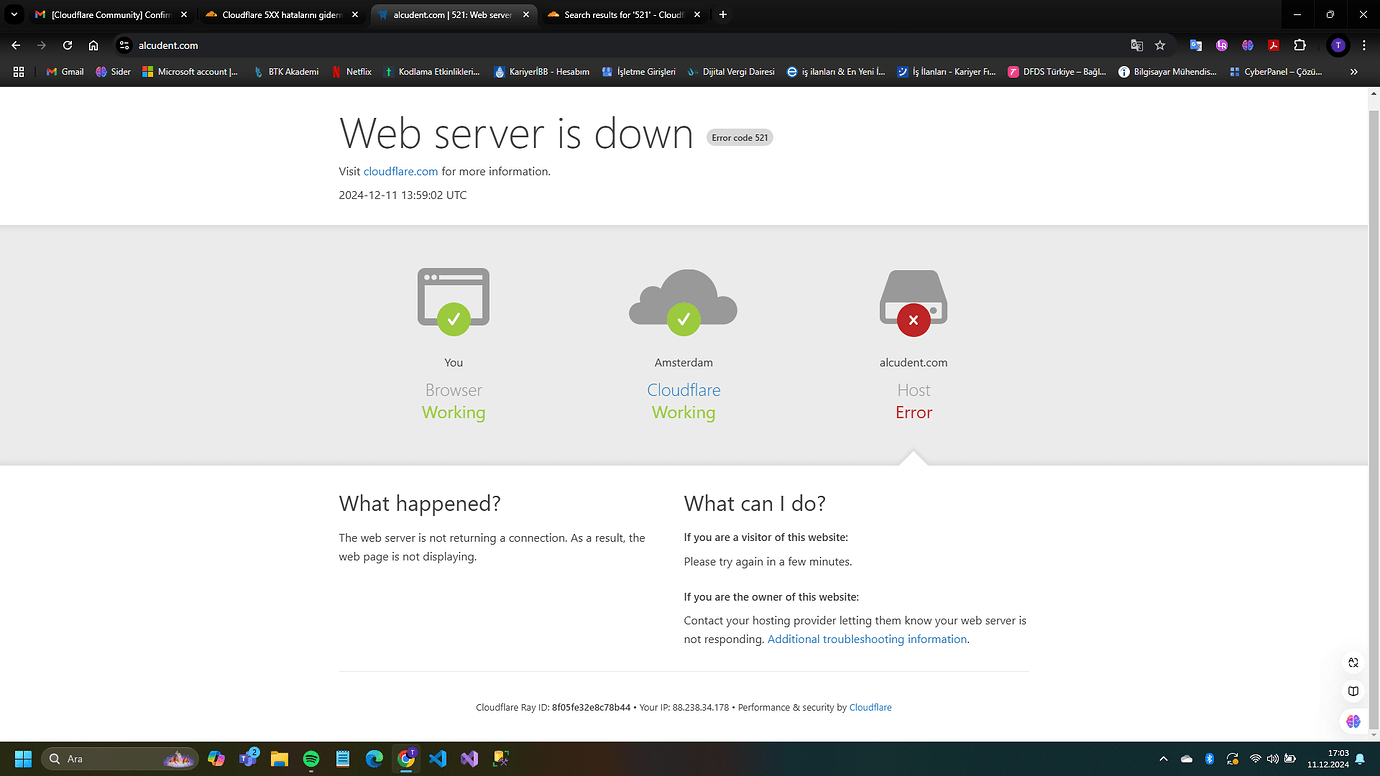Open the Chrome profile avatar
Screen dimensions: 1380x776
click(x=1338, y=45)
